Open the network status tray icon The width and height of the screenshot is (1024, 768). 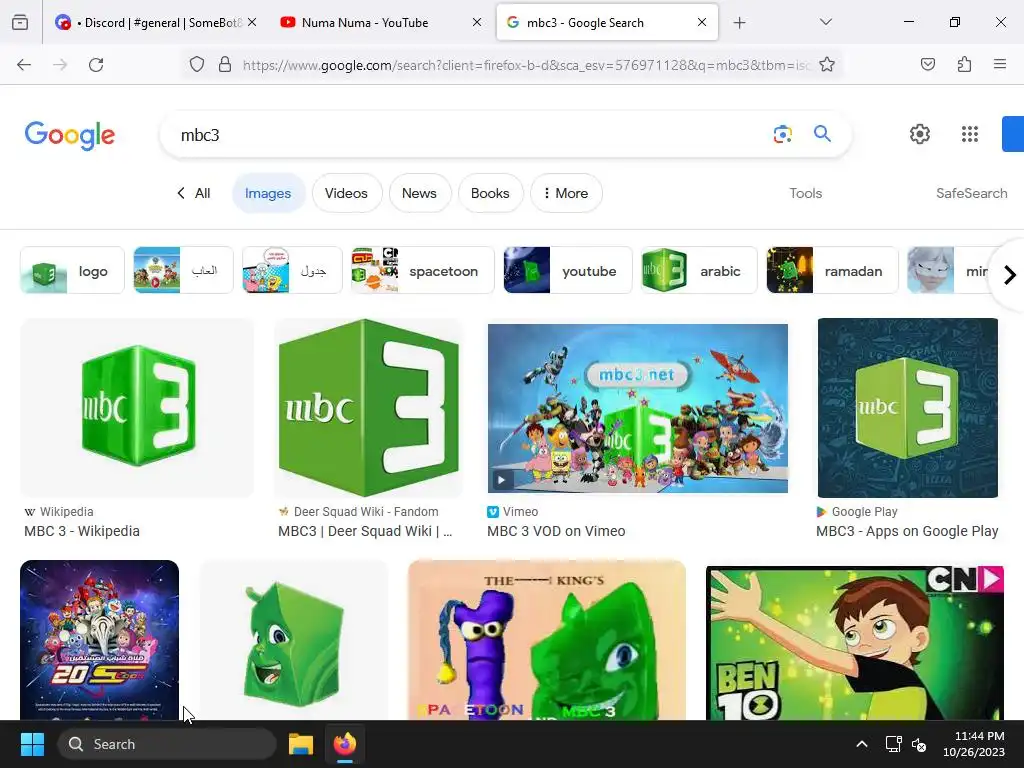(x=893, y=744)
